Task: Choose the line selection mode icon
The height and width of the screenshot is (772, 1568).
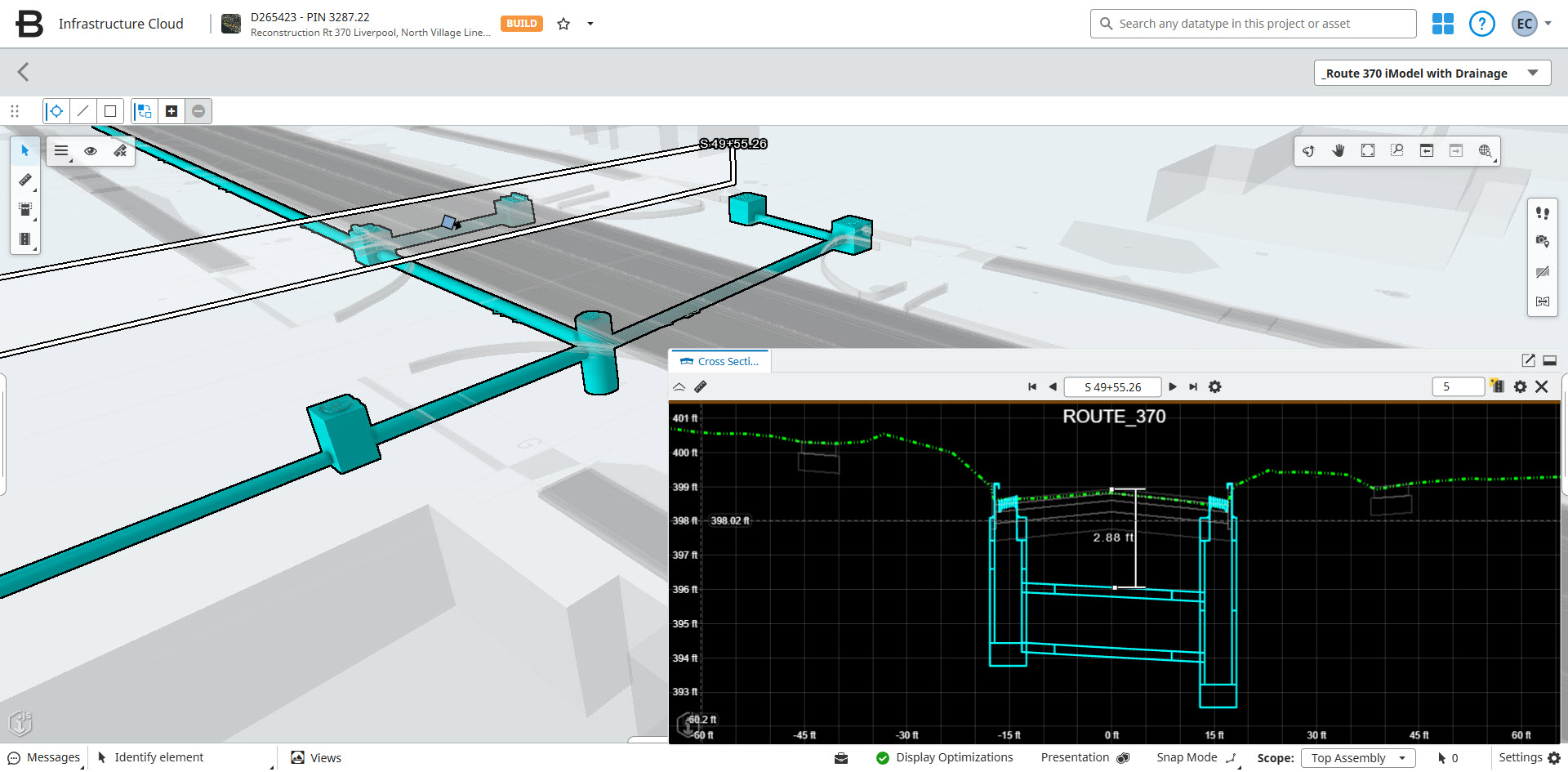Action: click(x=82, y=111)
